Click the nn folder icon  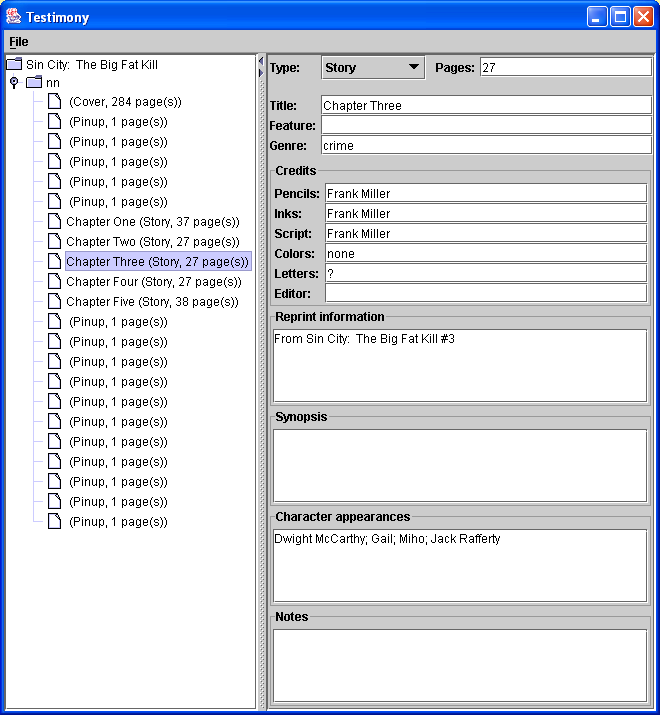pos(34,82)
